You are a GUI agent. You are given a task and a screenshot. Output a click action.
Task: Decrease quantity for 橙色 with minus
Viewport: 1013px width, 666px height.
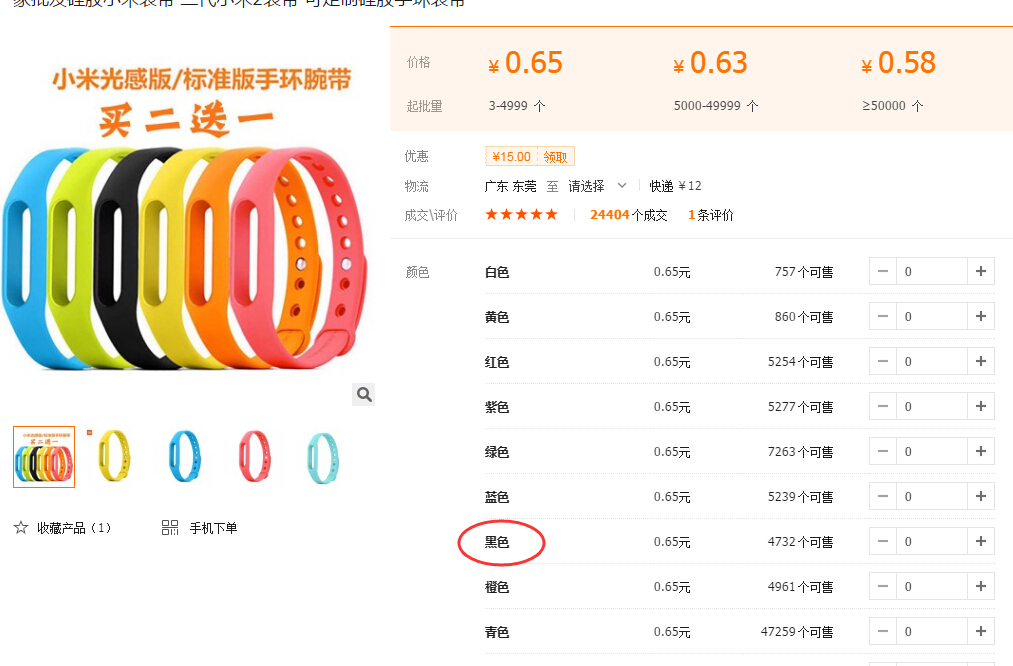882,586
